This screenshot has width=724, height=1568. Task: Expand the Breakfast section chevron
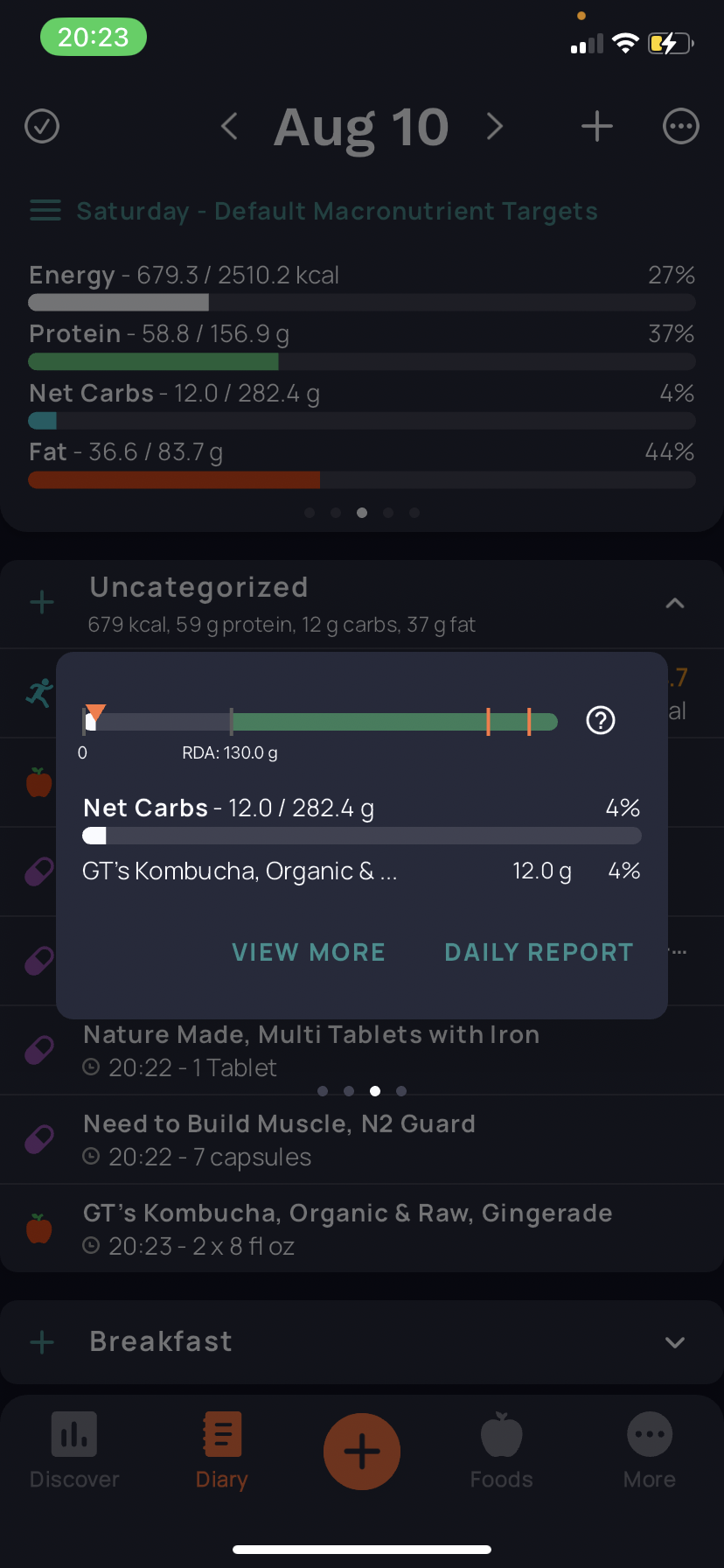[675, 1342]
